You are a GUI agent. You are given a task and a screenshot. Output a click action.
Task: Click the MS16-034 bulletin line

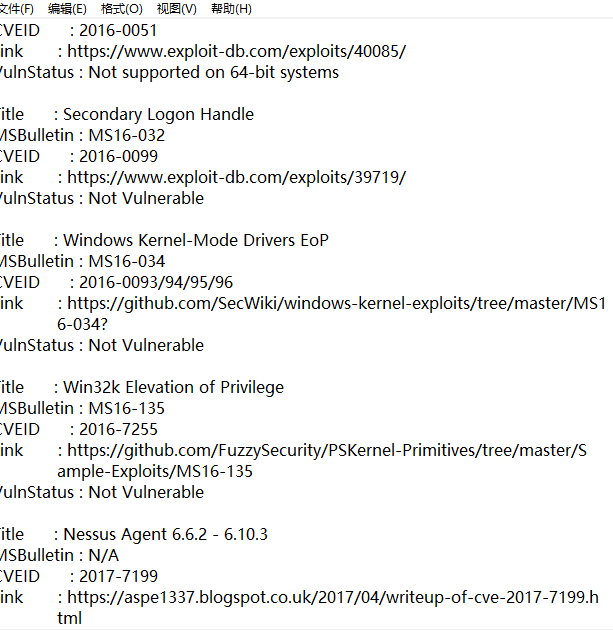click(126, 261)
